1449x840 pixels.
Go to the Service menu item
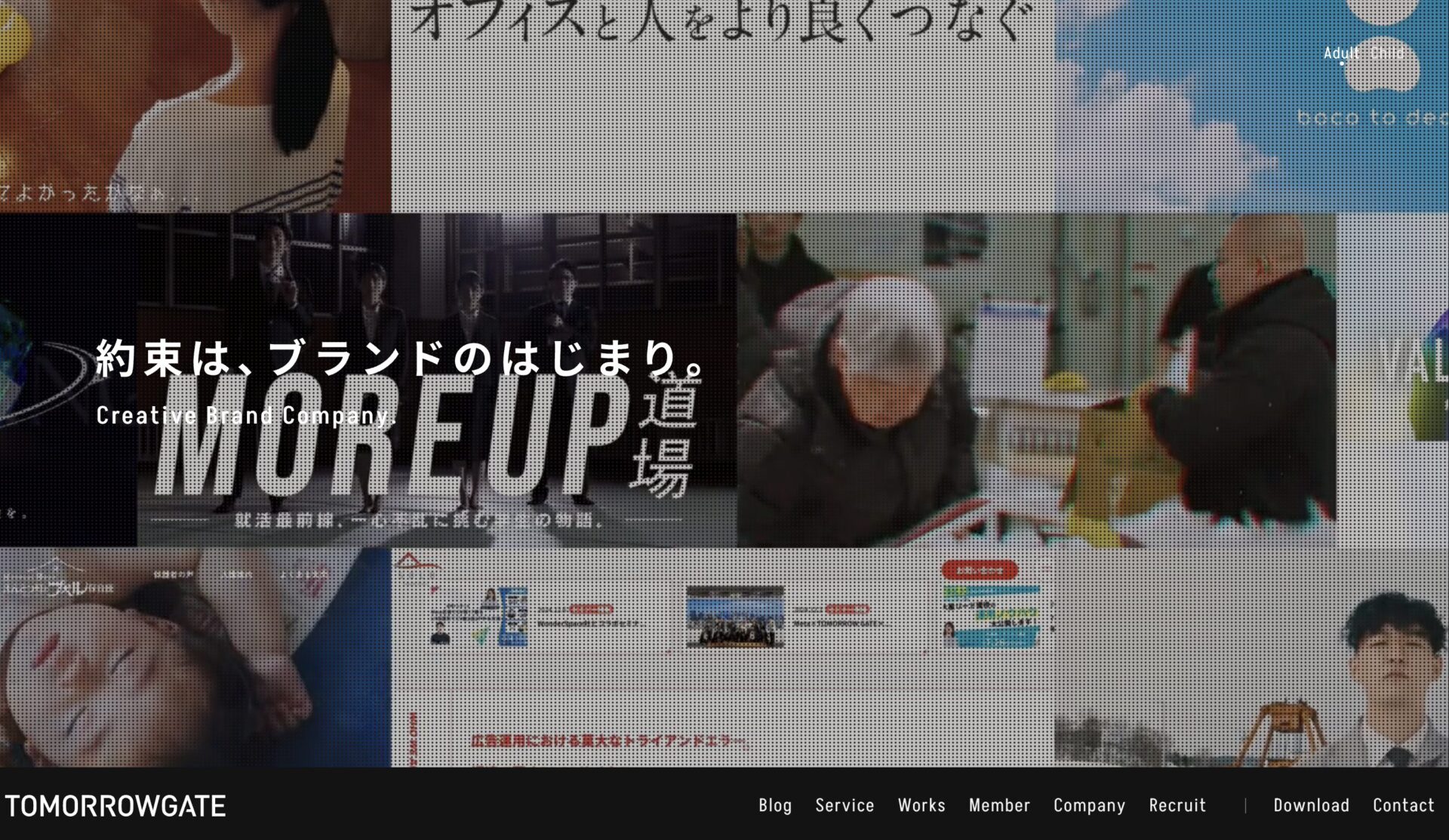pos(844,805)
